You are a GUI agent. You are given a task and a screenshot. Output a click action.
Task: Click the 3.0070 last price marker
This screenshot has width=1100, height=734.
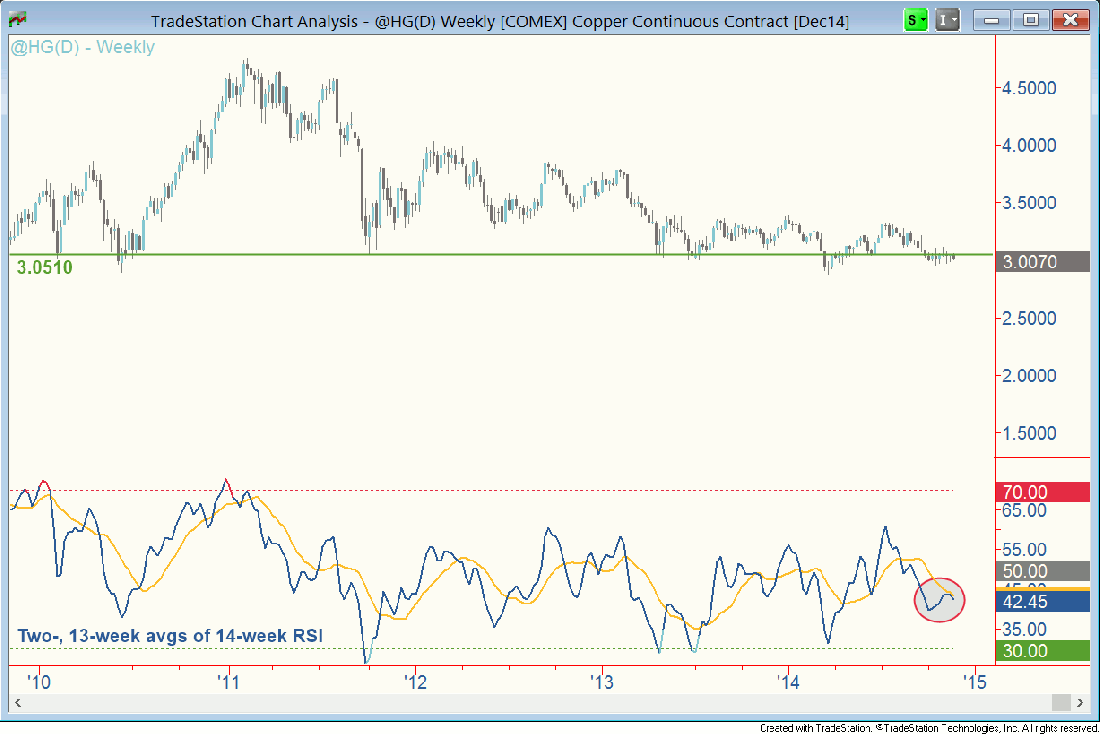(x=1043, y=262)
